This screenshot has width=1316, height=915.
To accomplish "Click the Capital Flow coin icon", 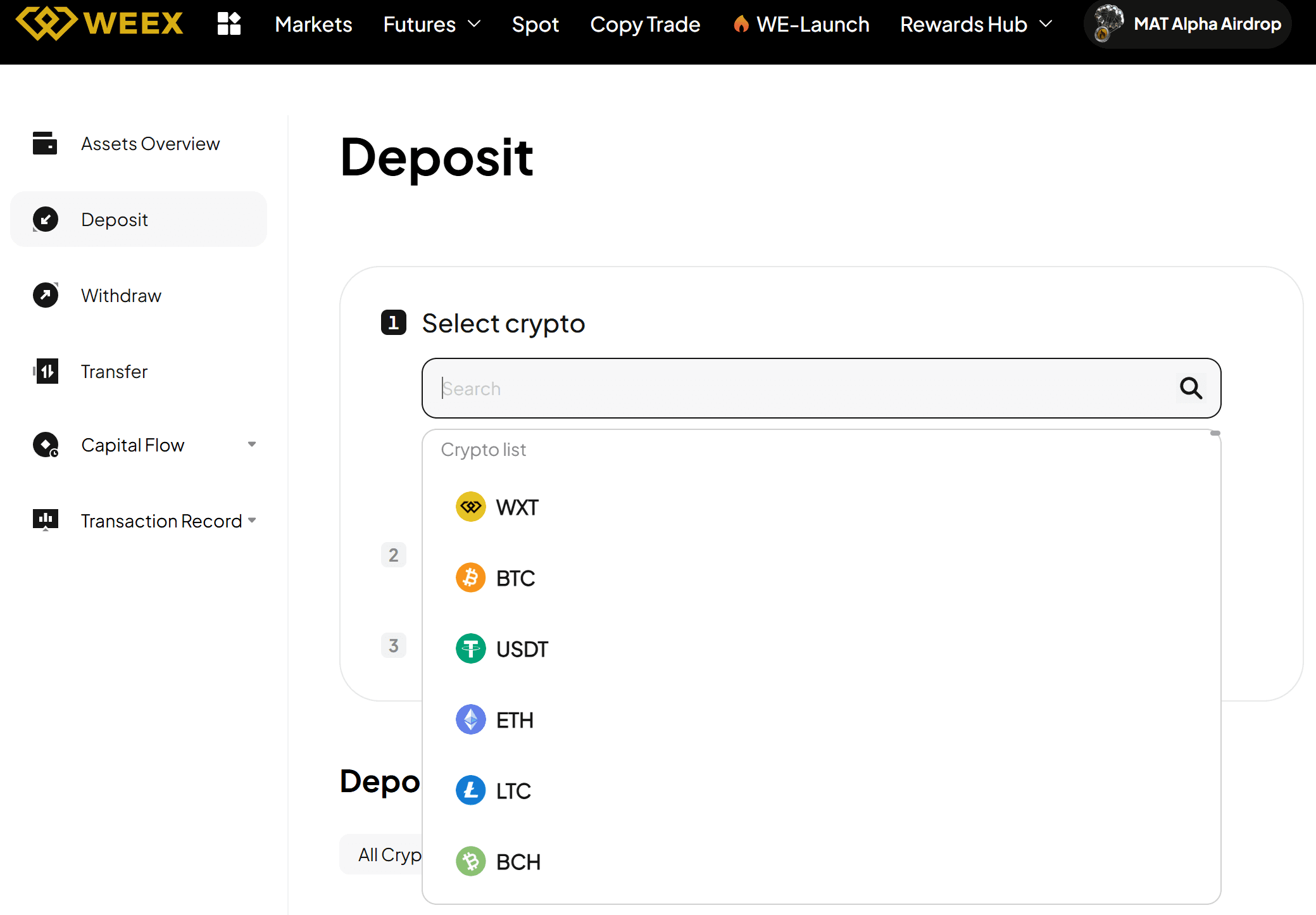I will coord(45,445).
